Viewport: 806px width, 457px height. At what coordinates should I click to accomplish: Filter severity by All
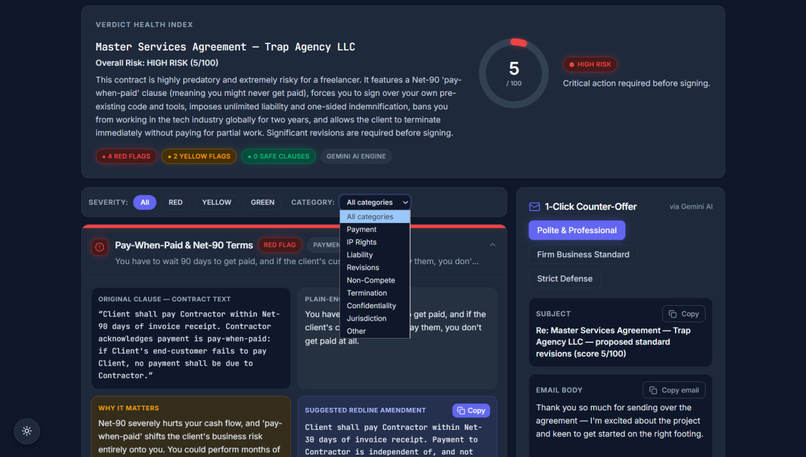pyautogui.click(x=144, y=203)
